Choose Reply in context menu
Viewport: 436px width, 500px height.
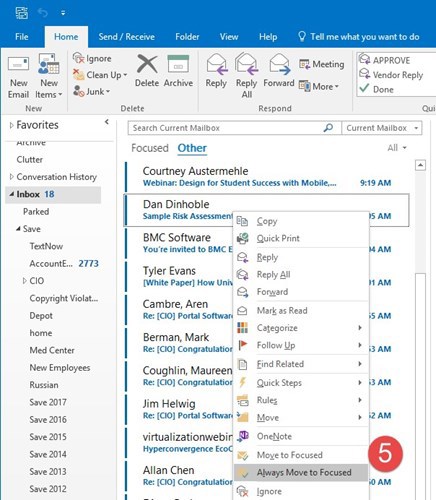[301, 257]
